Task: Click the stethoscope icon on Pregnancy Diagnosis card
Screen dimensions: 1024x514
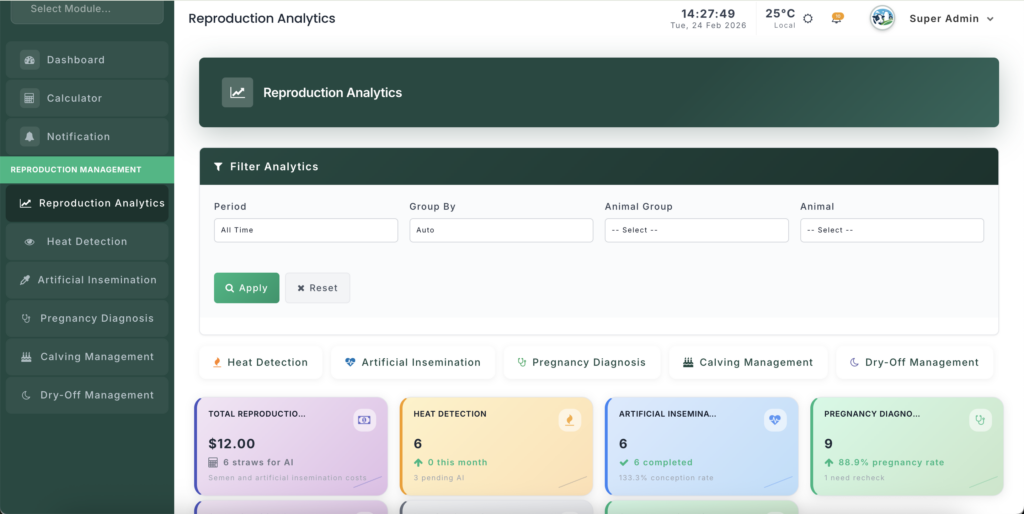Action: pyautogui.click(x=980, y=420)
